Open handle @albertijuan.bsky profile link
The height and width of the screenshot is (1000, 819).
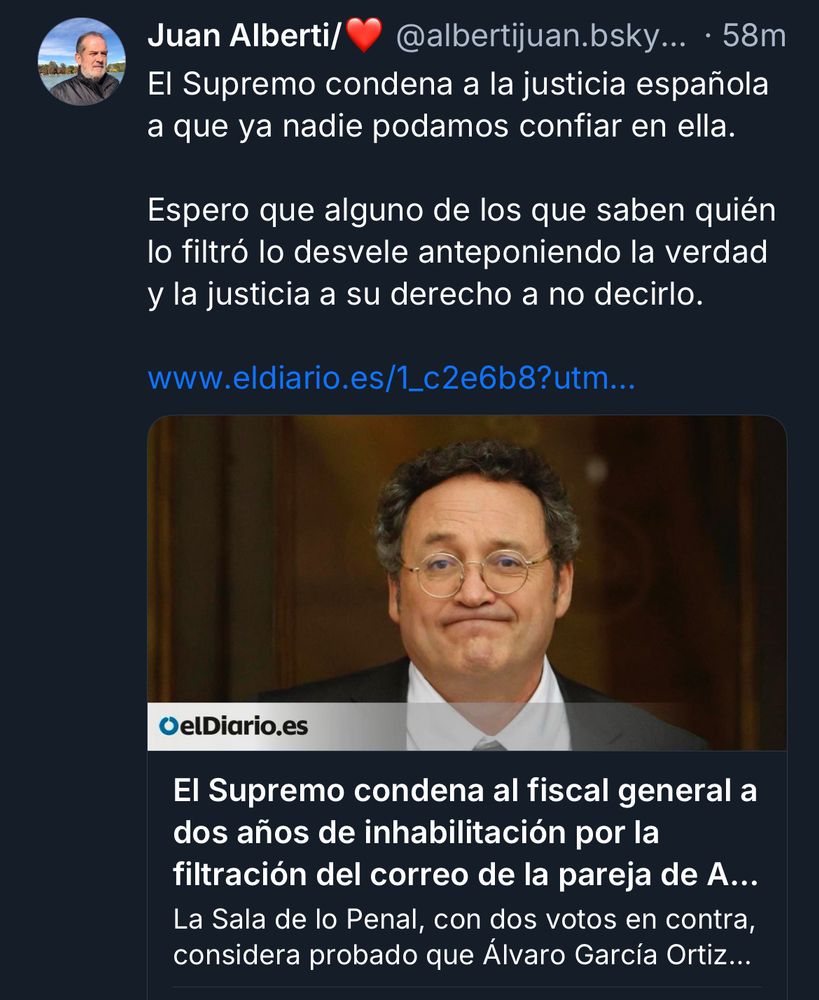pos(541,36)
